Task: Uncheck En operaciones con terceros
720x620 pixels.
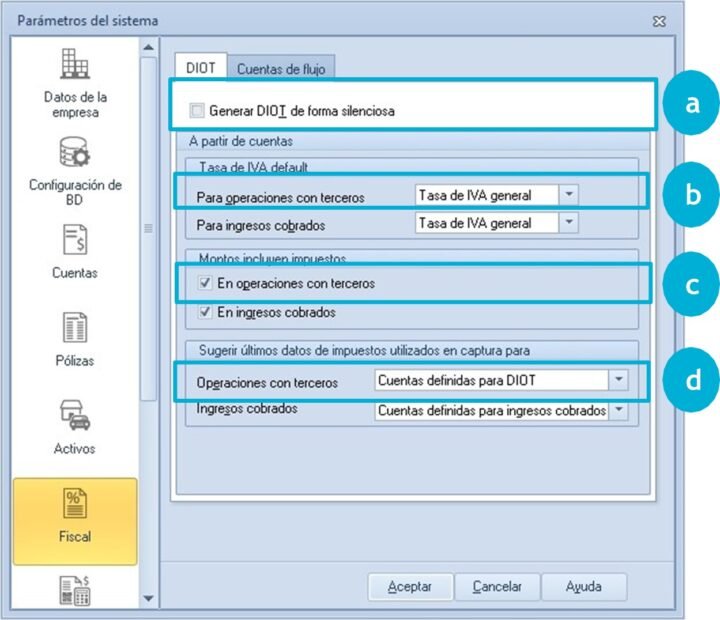Action: coord(205,284)
